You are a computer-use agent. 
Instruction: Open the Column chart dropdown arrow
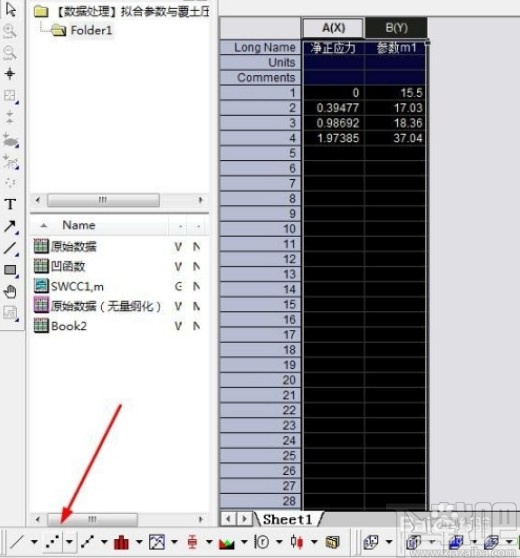pyautogui.click(x=139, y=542)
